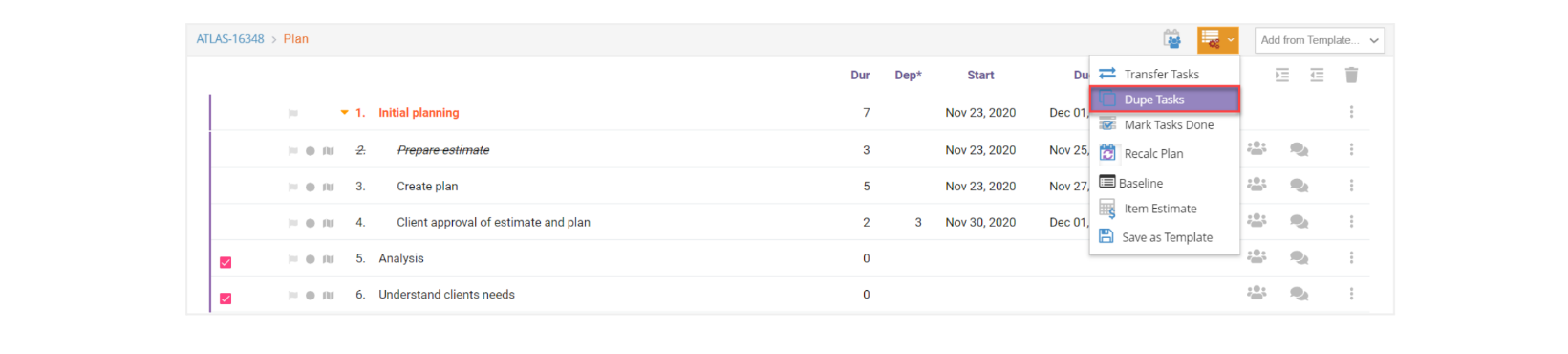This screenshot has width=1568, height=354.
Task: Click the team calendar icon in header
Action: tap(1171, 39)
